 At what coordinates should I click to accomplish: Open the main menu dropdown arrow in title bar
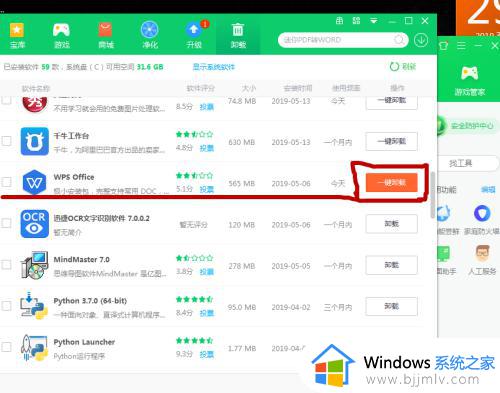pos(374,21)
